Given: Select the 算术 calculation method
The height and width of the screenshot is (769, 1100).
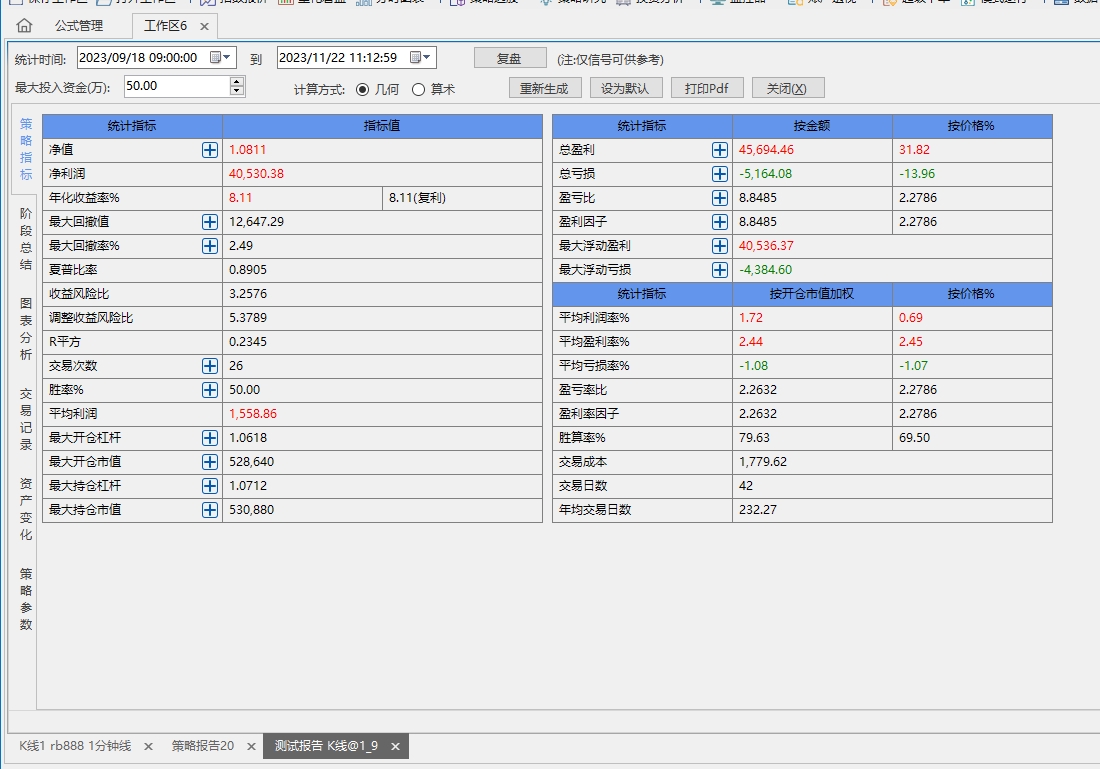Looking at the screenshot, I should pos(419,89).
